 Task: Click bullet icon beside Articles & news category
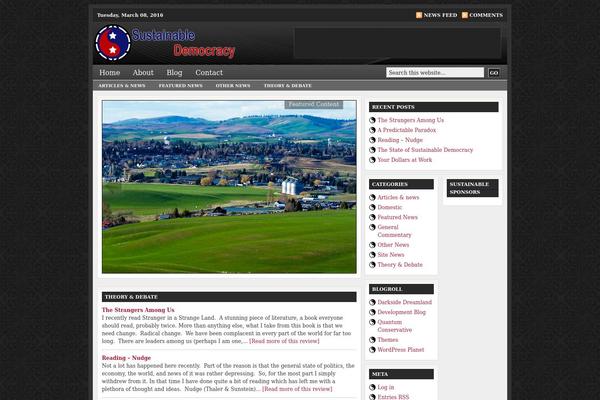tap(372, 198)
